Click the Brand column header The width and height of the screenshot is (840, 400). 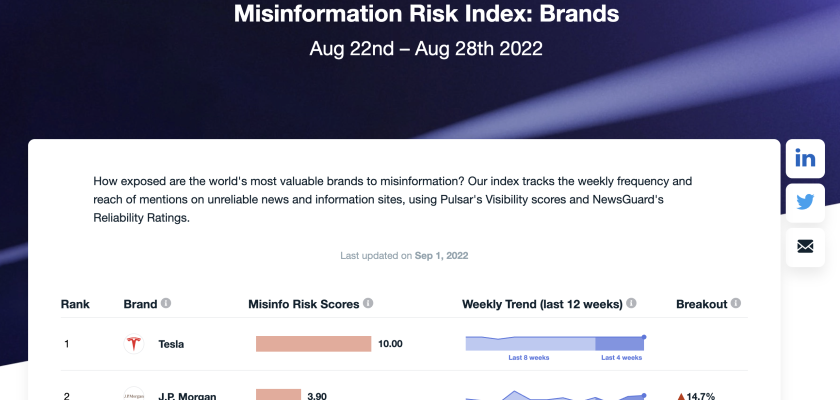point(140,303)
